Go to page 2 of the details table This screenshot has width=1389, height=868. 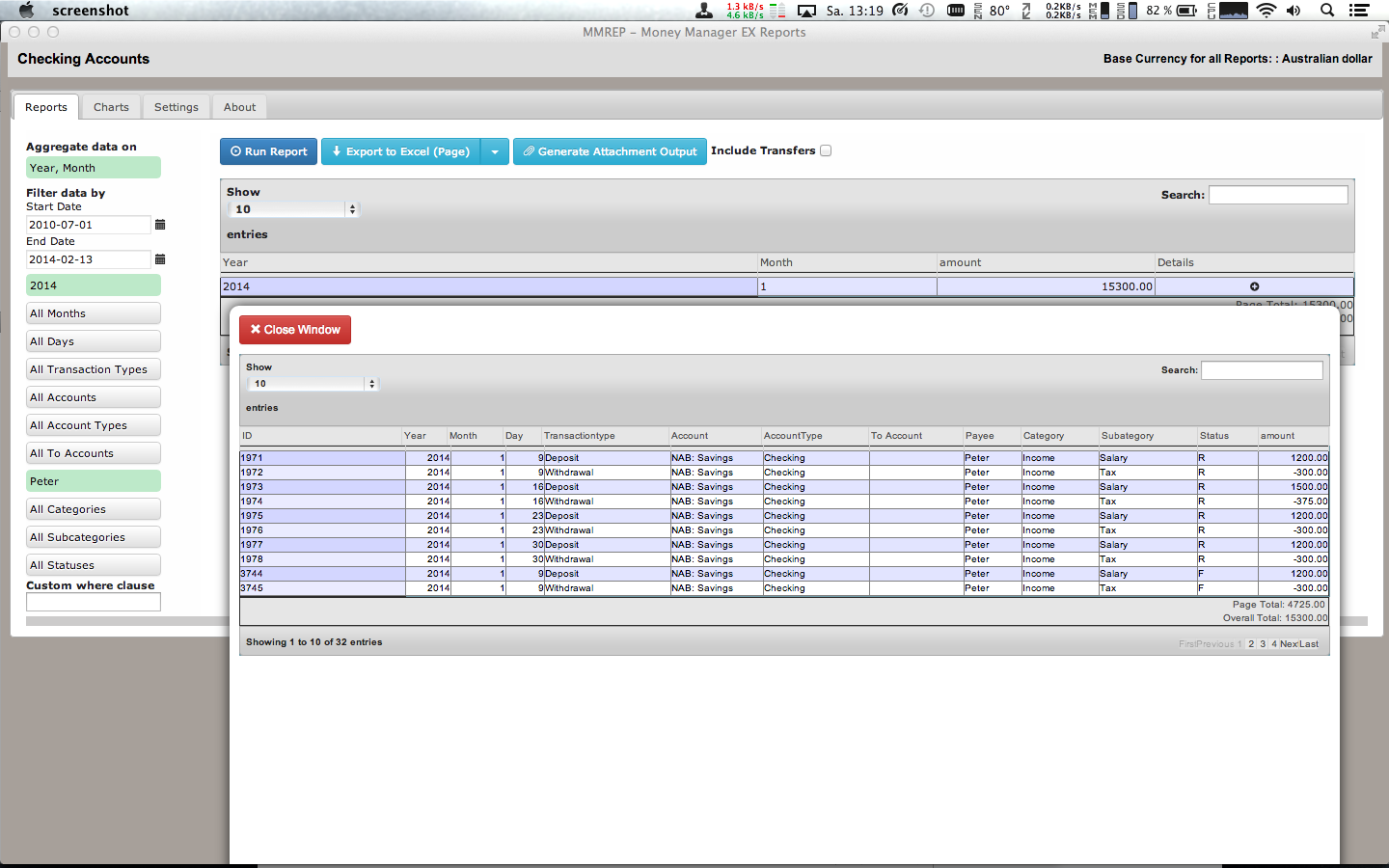click(x=1251, y=644)
